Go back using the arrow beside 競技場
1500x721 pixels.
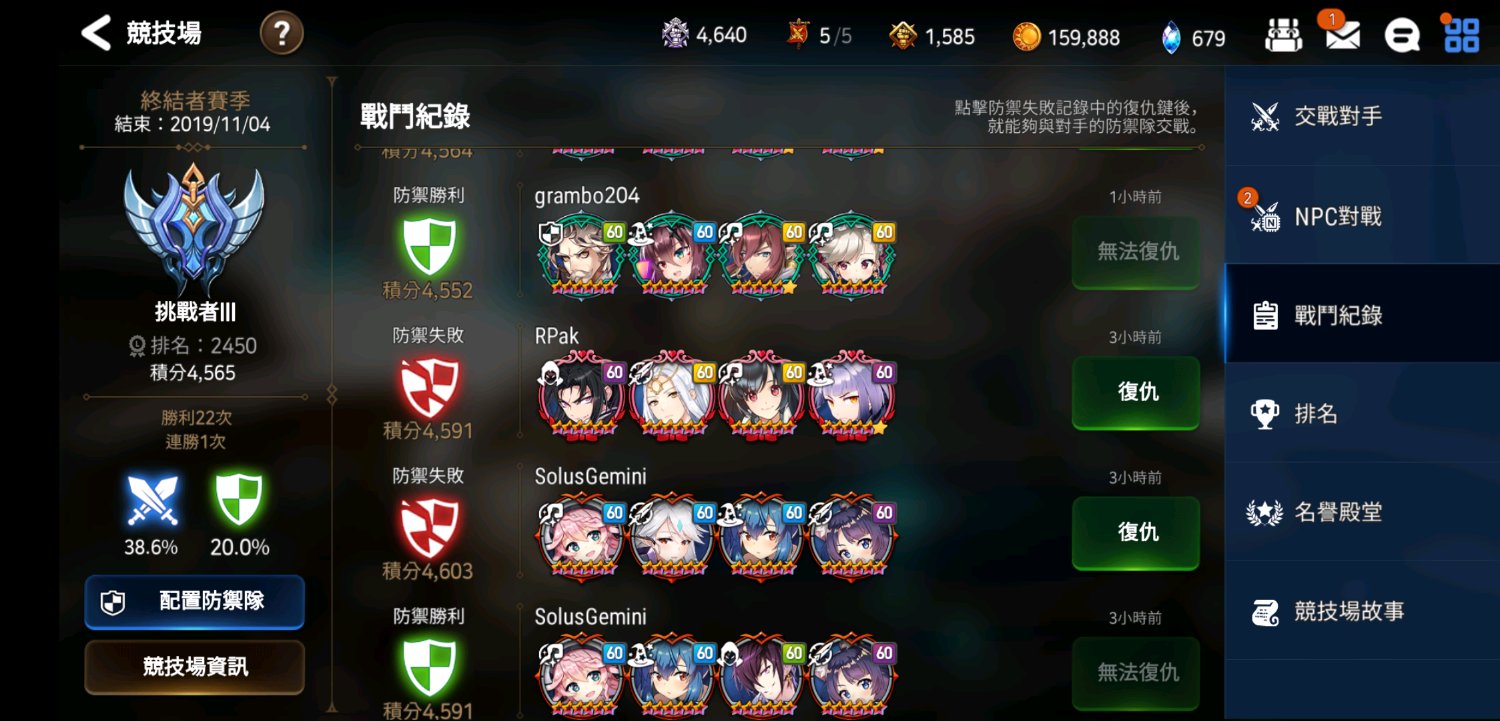tap(96, 33)
